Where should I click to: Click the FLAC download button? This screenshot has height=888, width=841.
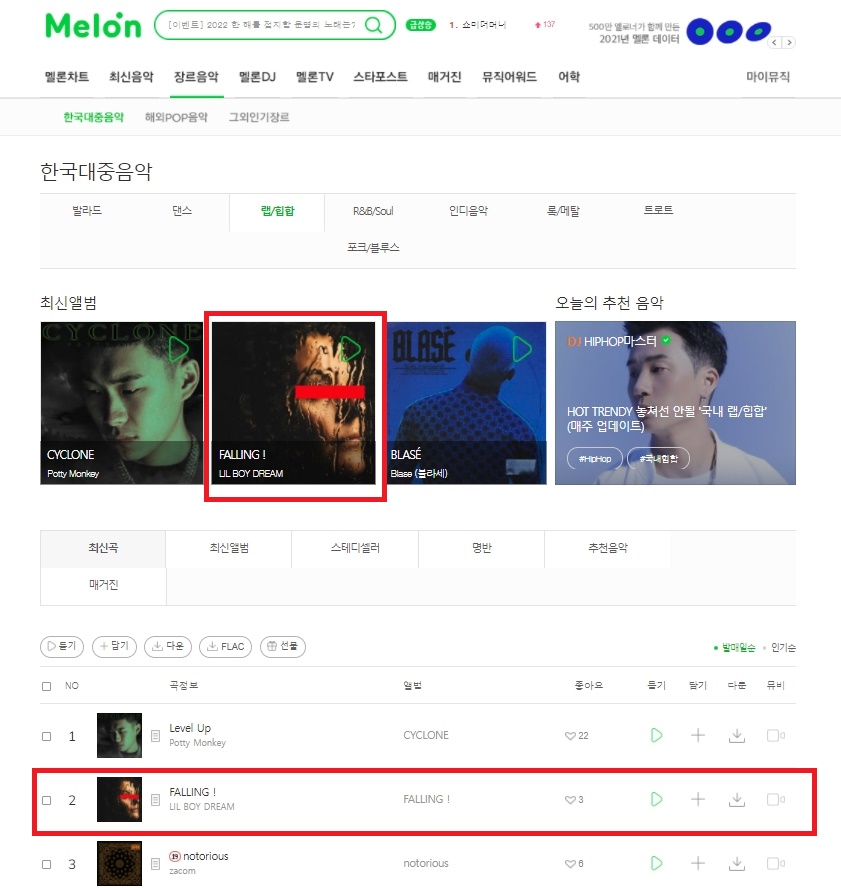(225, 646)
